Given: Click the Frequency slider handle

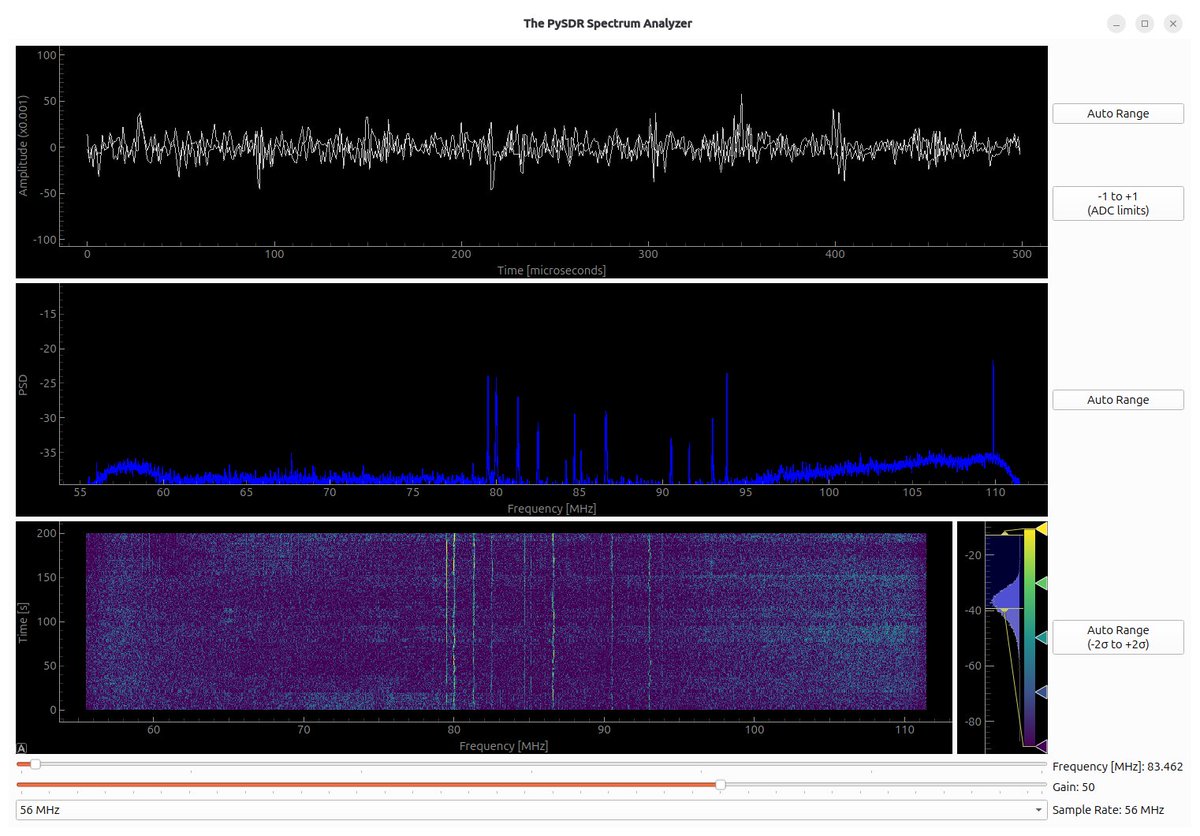Looking at the screenshot, I should (35, 764).
